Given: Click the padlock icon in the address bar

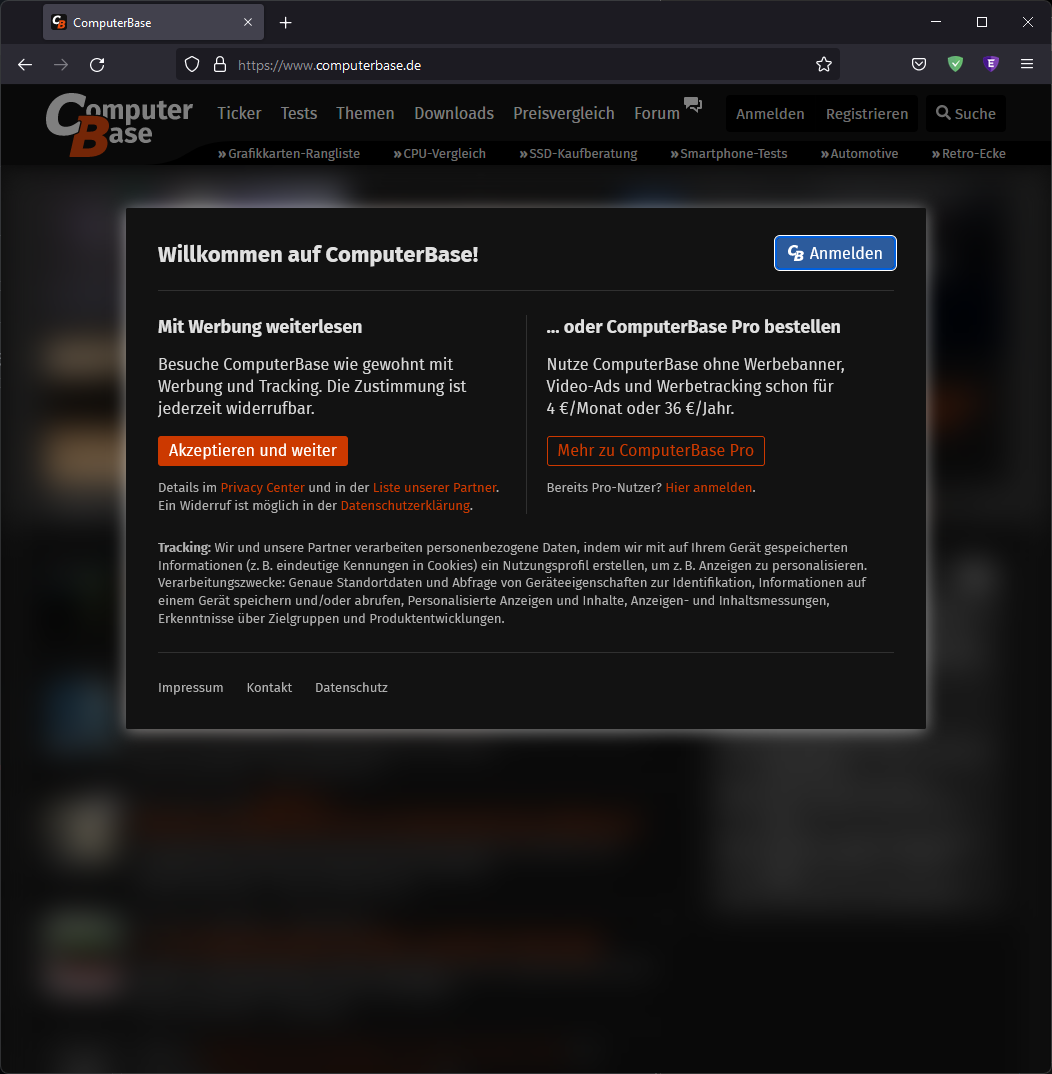Looking at the screenshot, I should click(219, 64).
